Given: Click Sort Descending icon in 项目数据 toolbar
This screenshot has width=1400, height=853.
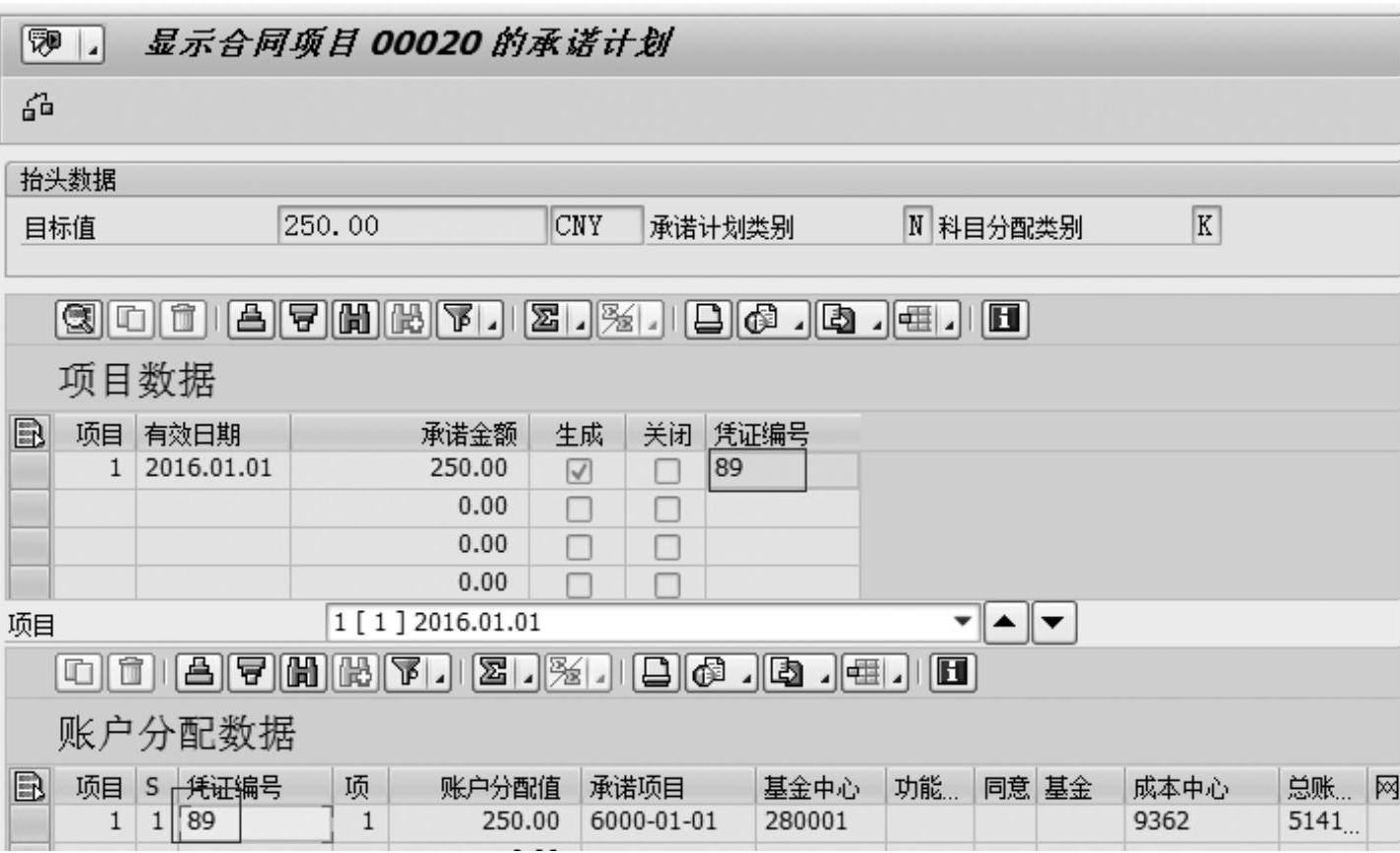Looking at the screenshot, I should pos(303,319).
